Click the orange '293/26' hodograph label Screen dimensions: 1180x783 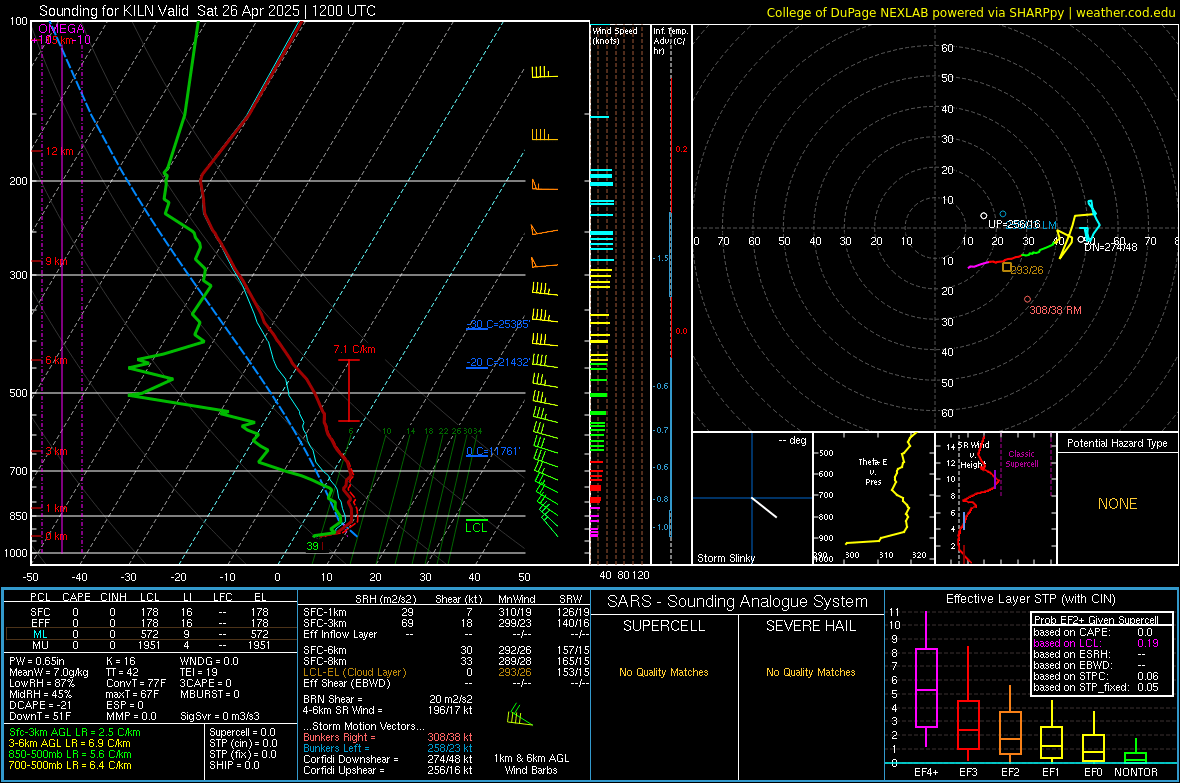tap(1026, 270)
